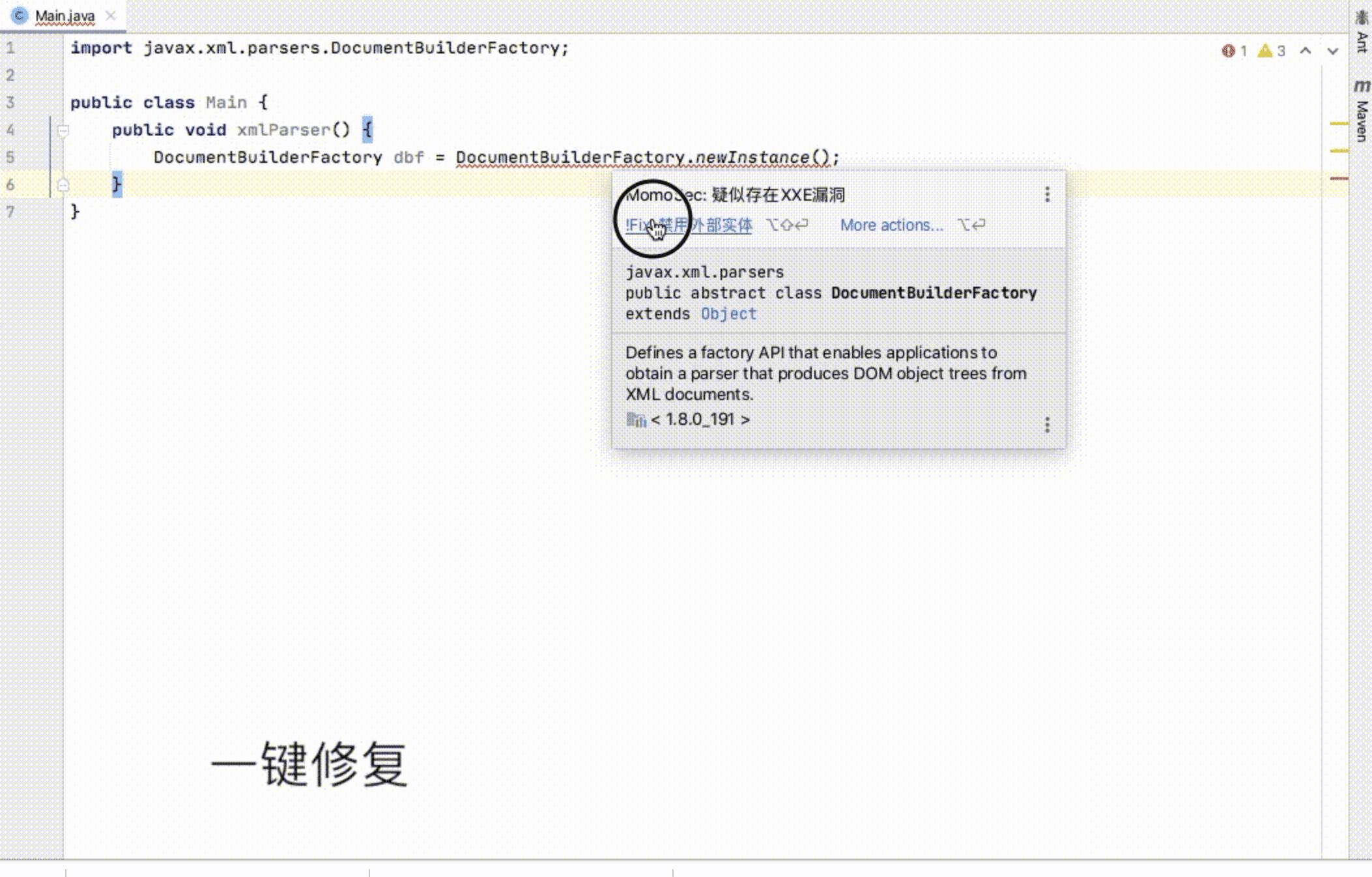Image resolution: width=1372 pixels, height=877 pixels.
Task: Click fold end marker on line 6
Action: (x=63, y=185)
